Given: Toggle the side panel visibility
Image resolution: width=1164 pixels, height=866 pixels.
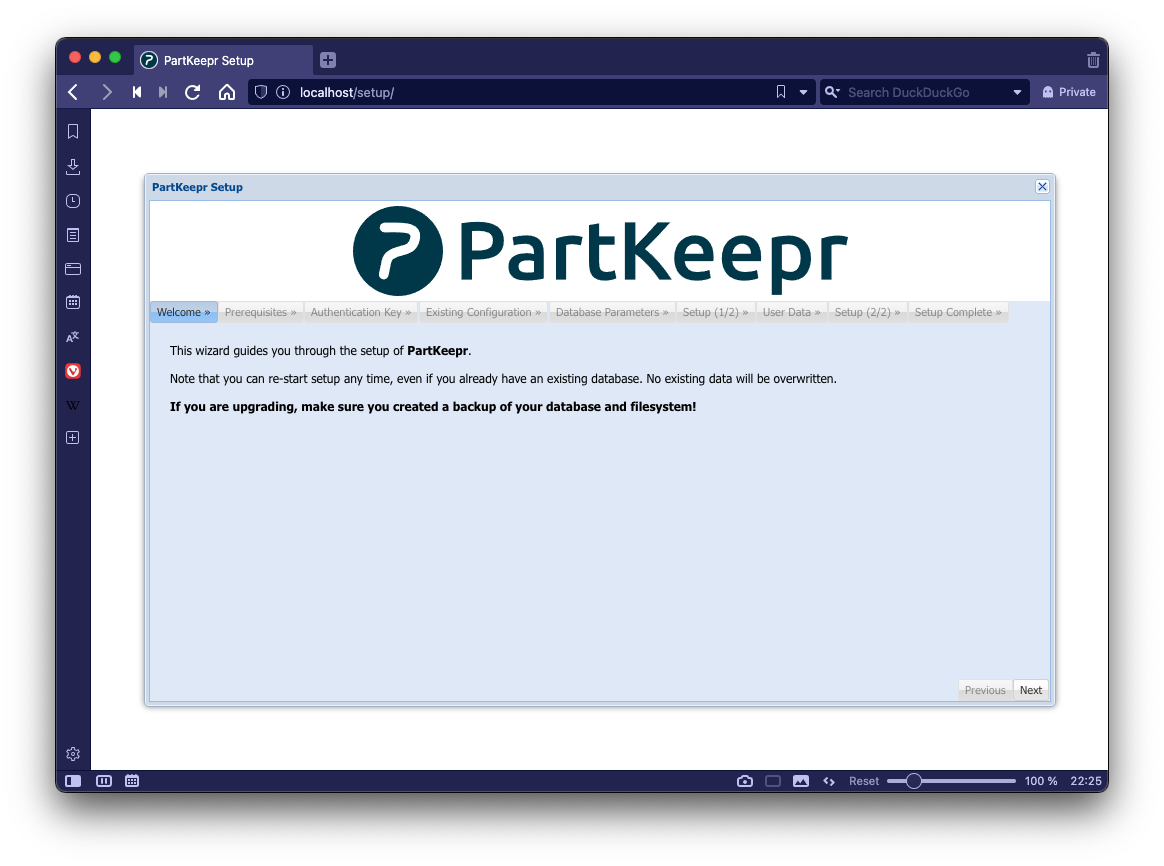Looking at the screenshot, I should (73, 781).
